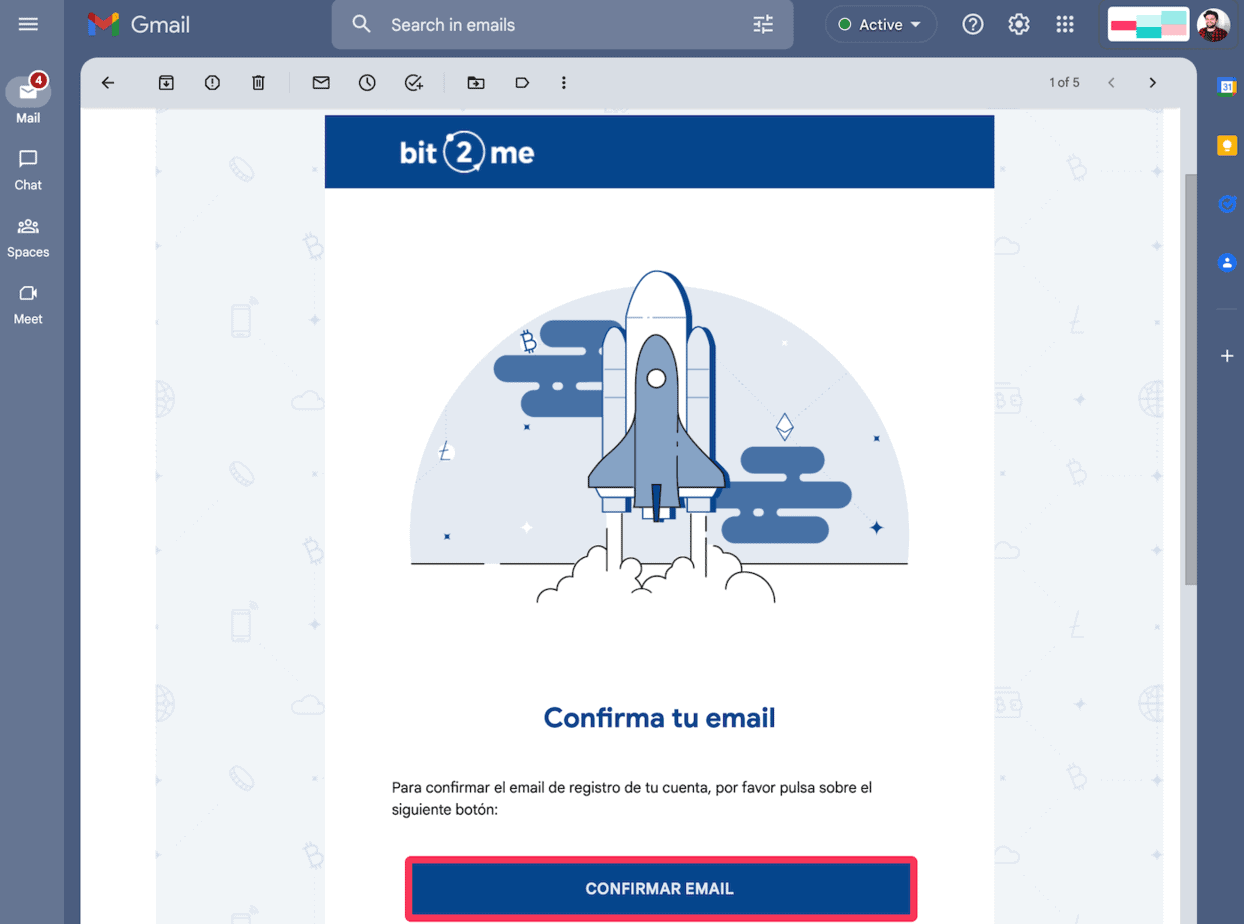The image size is (1244, 924).
Task: Mark the email as unread
Action: point(321,83)
